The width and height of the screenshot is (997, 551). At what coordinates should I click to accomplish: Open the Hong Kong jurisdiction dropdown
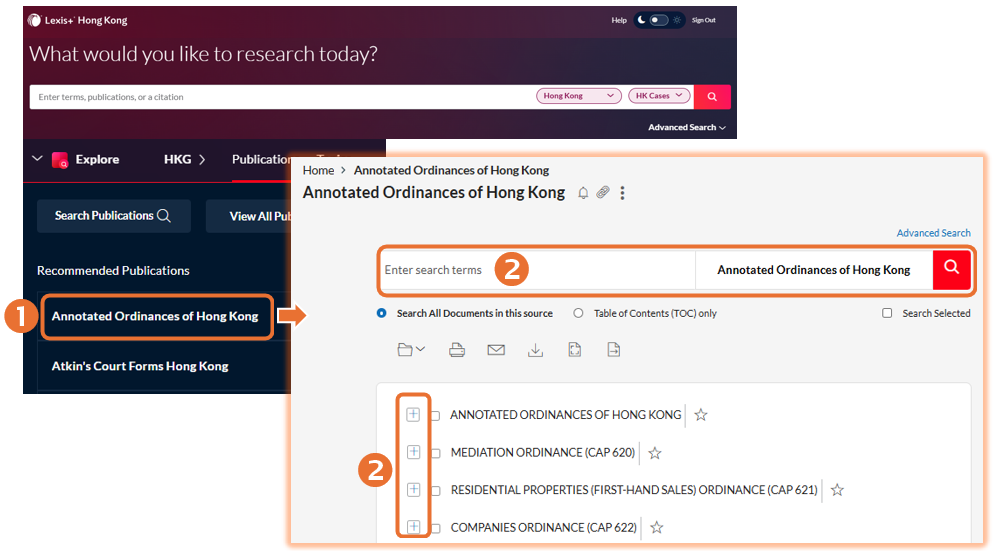tap(579, 96)
